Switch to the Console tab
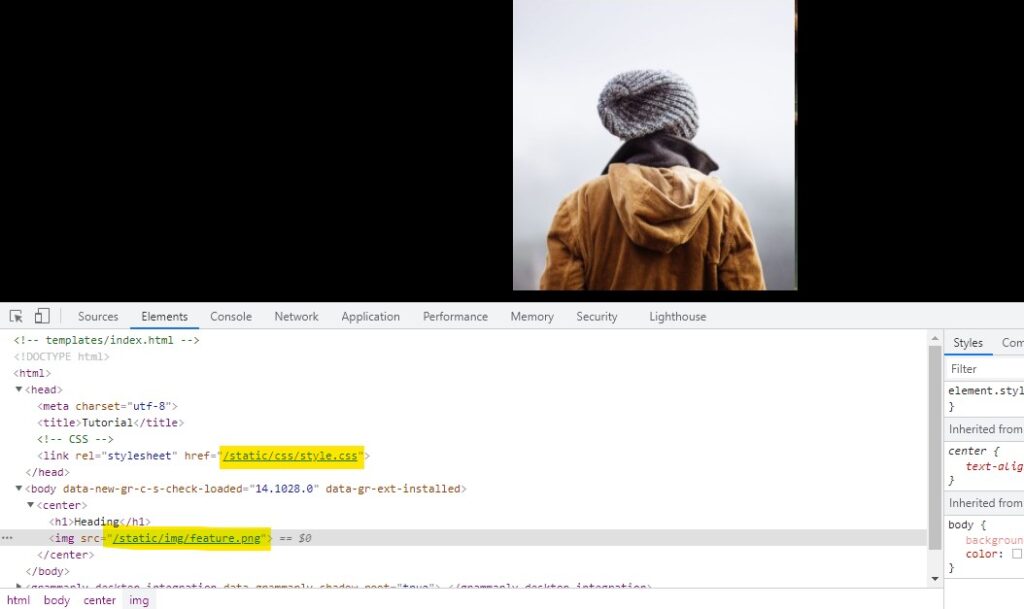1024x609 pixels. (231, 316)
